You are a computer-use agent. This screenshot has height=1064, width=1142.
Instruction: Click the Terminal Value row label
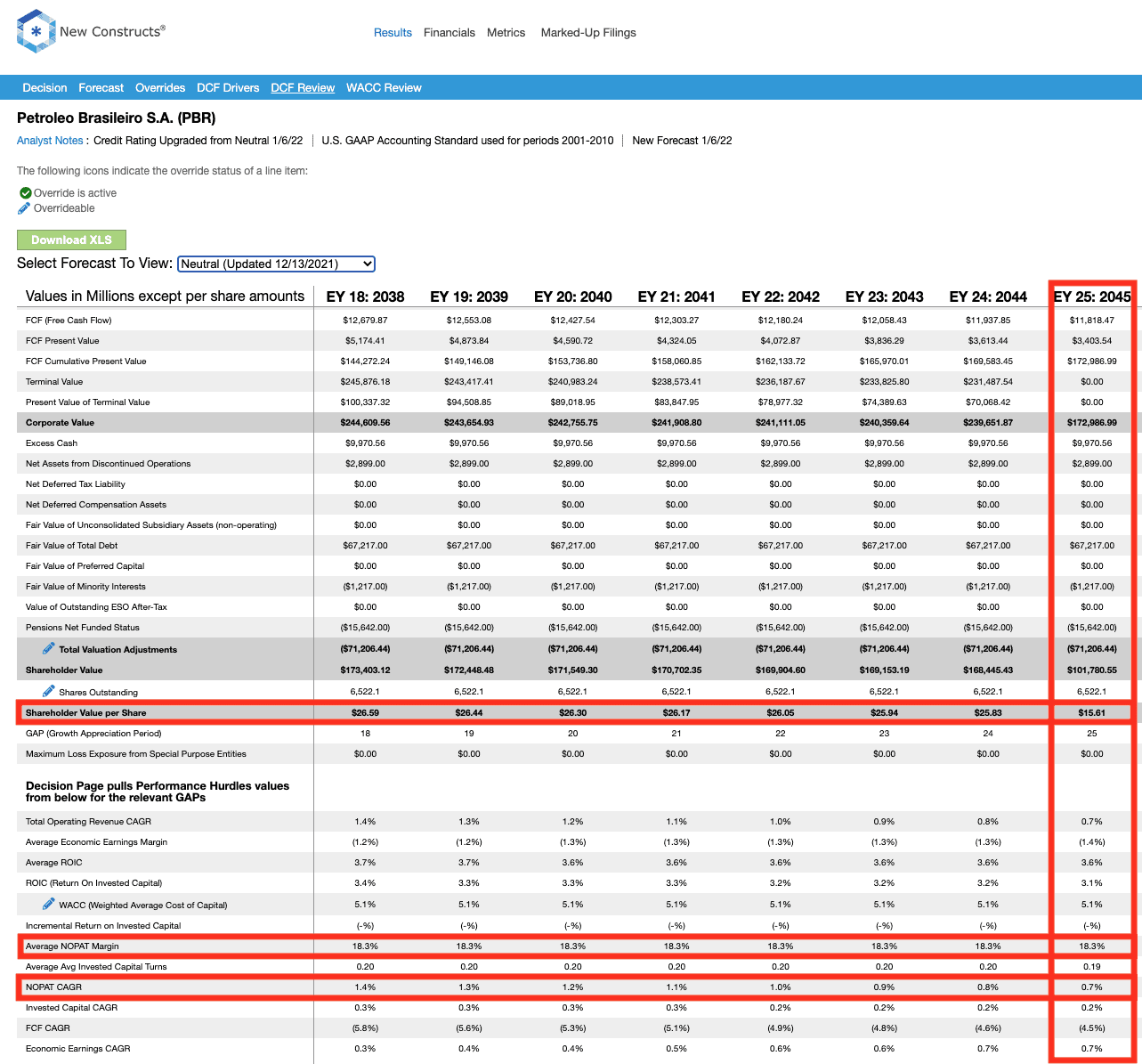[54, 382]
